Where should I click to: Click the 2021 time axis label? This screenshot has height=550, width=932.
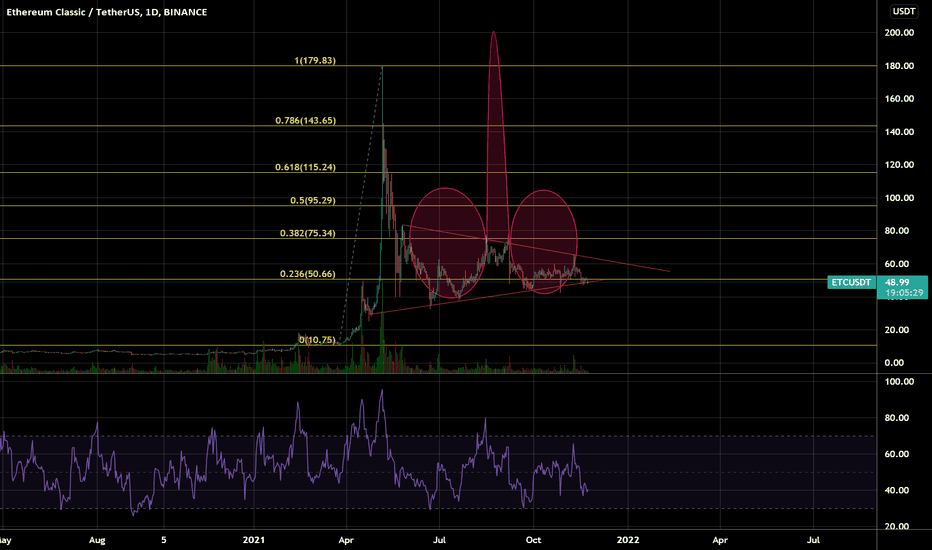(x=254, y=540)
